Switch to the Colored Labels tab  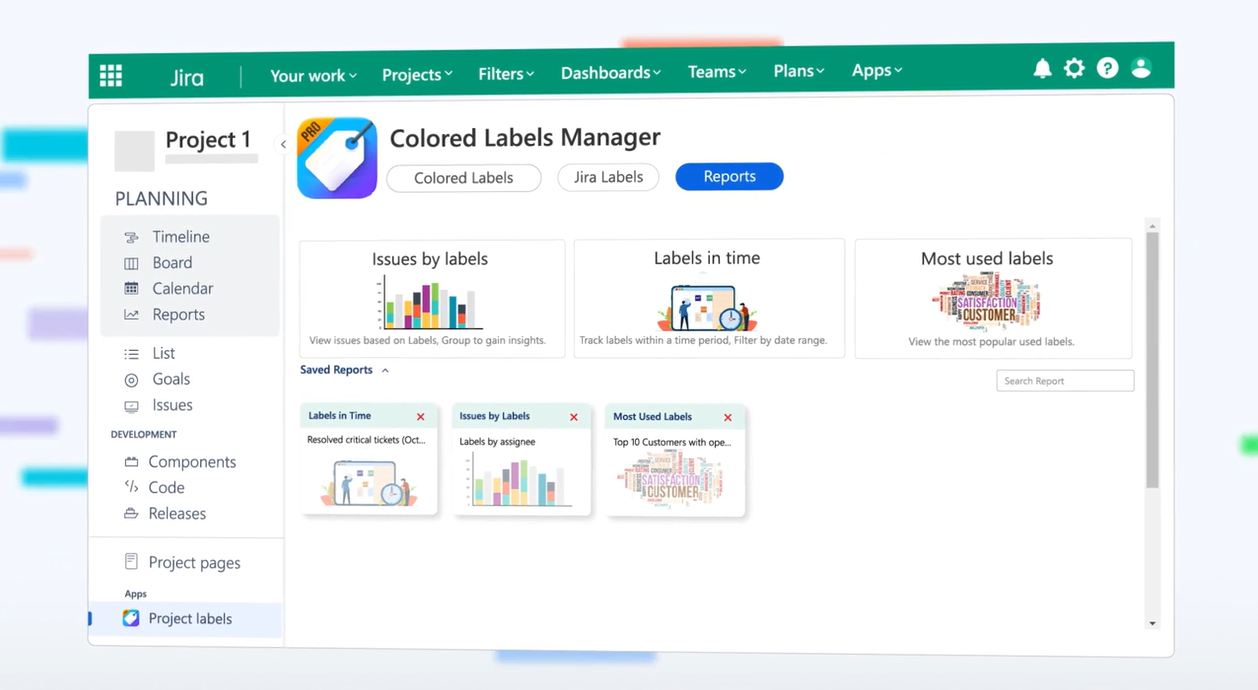[463, 178]
